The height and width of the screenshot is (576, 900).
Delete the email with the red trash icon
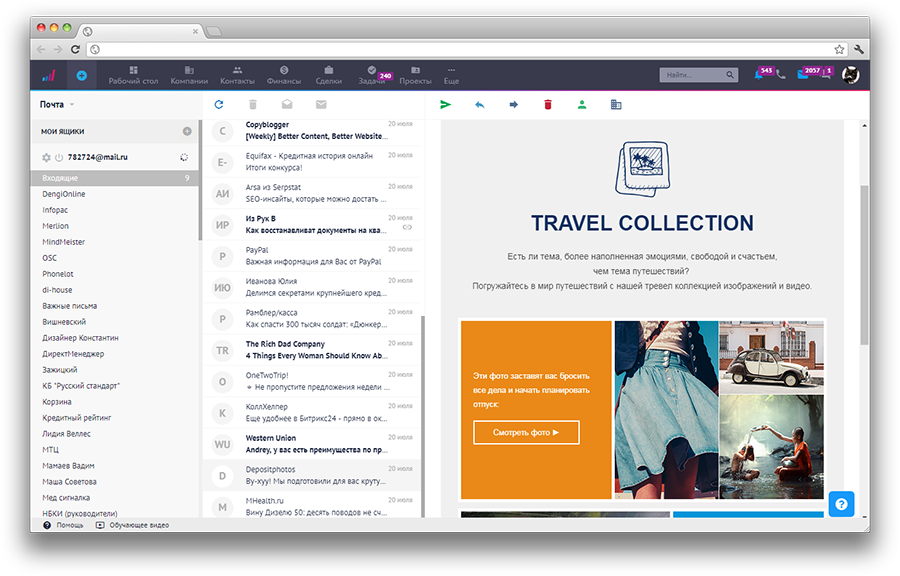pos(547,104)
